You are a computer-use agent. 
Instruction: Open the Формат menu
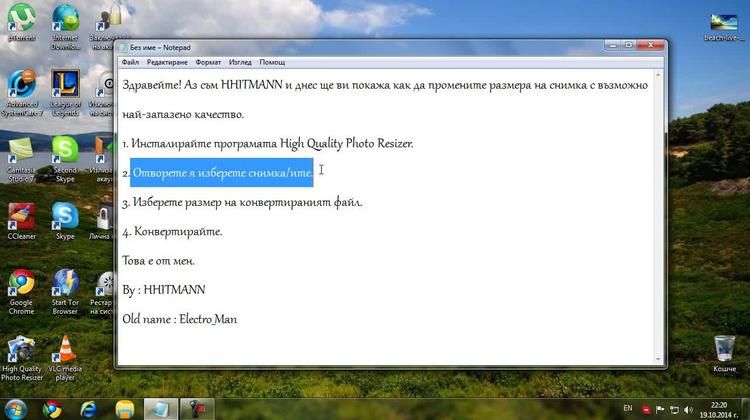pos(208,62)
